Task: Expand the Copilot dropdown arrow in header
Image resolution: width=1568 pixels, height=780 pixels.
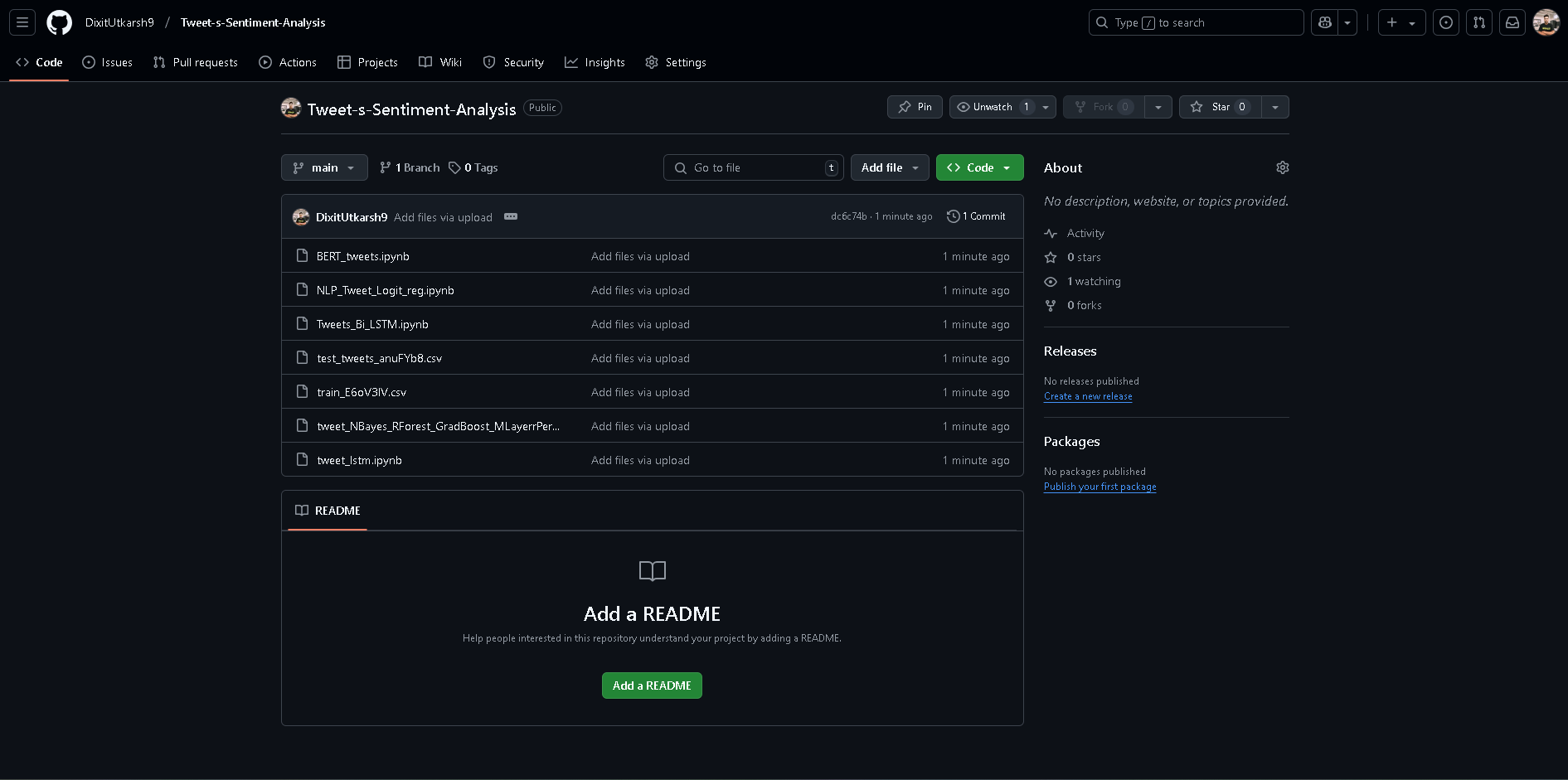Action: [x=1347, y=22]
